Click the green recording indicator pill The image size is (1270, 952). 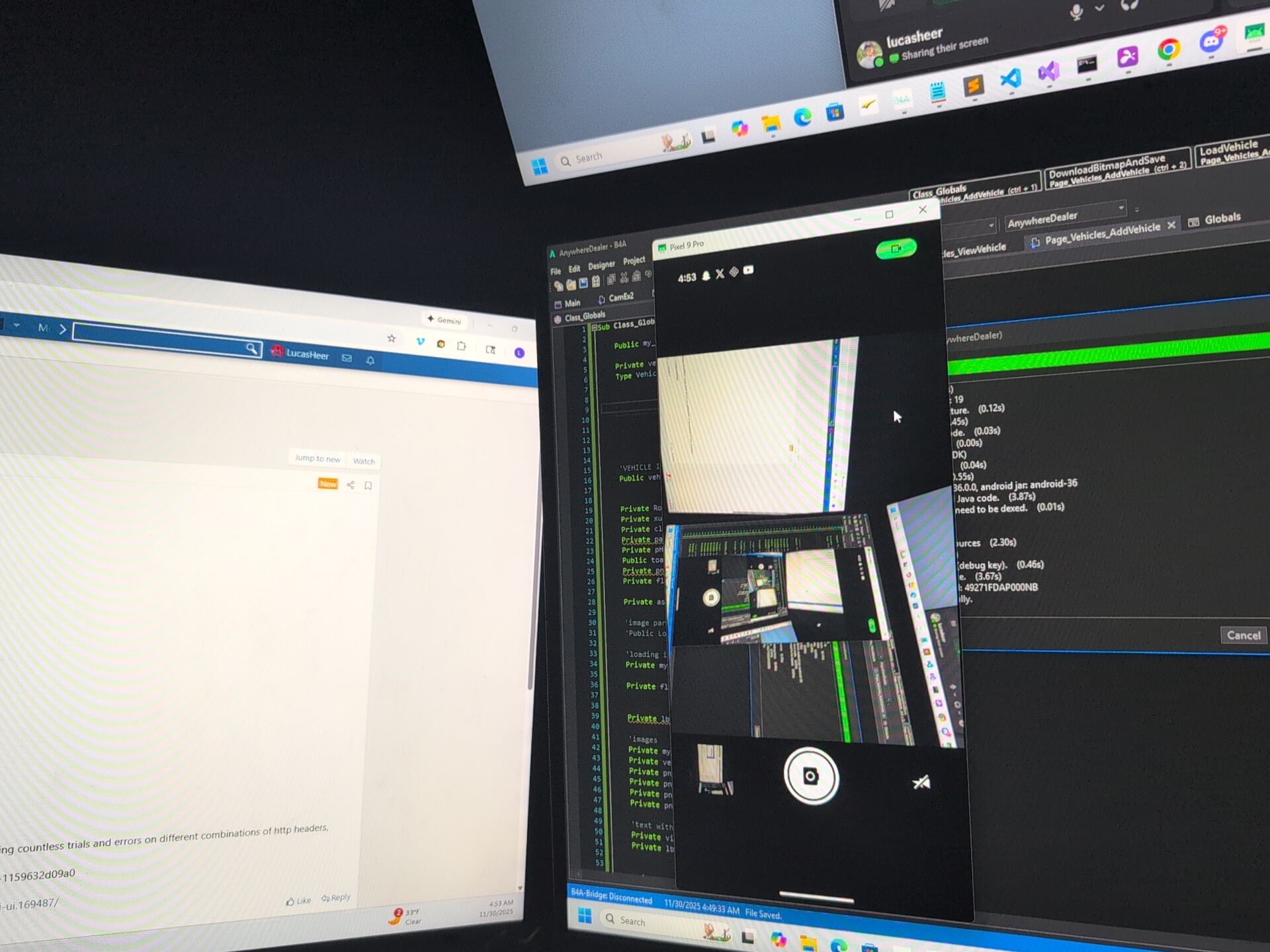tap(896, 249)
